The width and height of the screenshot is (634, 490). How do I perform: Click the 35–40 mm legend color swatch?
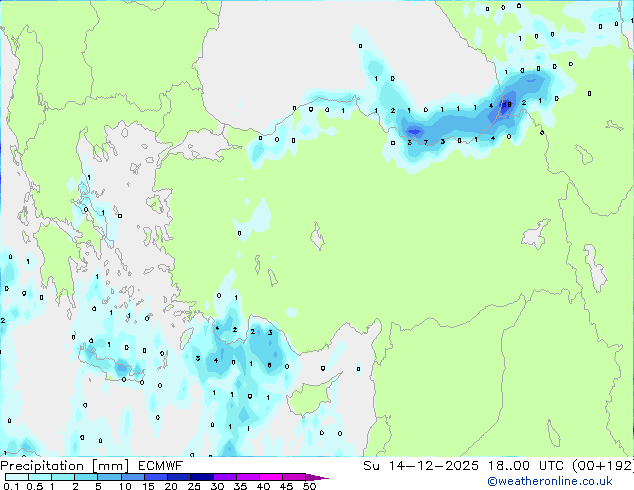(247, 477)
